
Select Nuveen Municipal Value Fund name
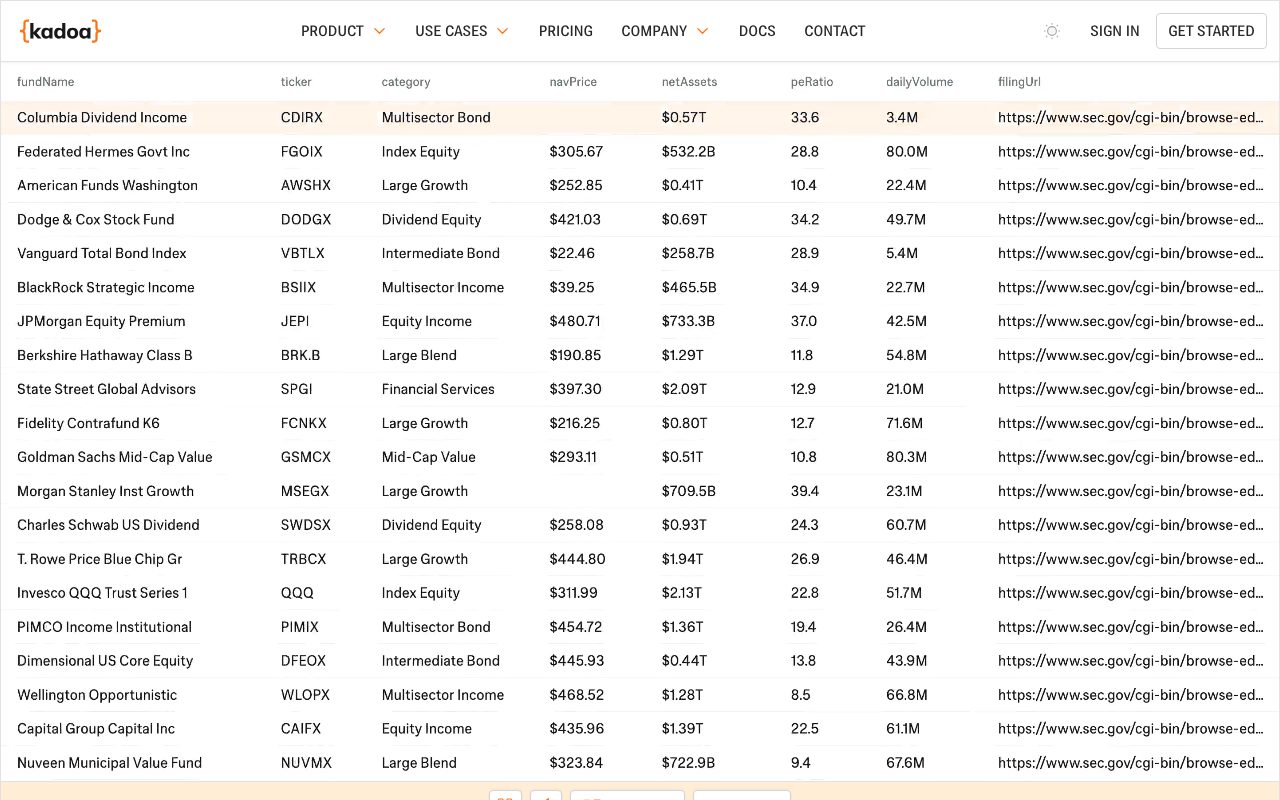point(109,763)
